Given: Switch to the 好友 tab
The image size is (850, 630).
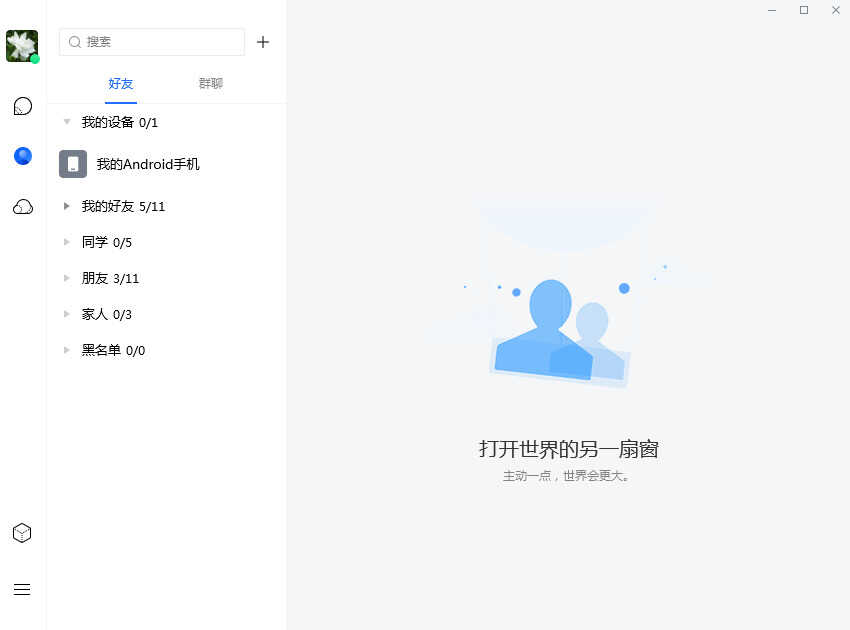Looking at the screenshot, I should 120,83.
